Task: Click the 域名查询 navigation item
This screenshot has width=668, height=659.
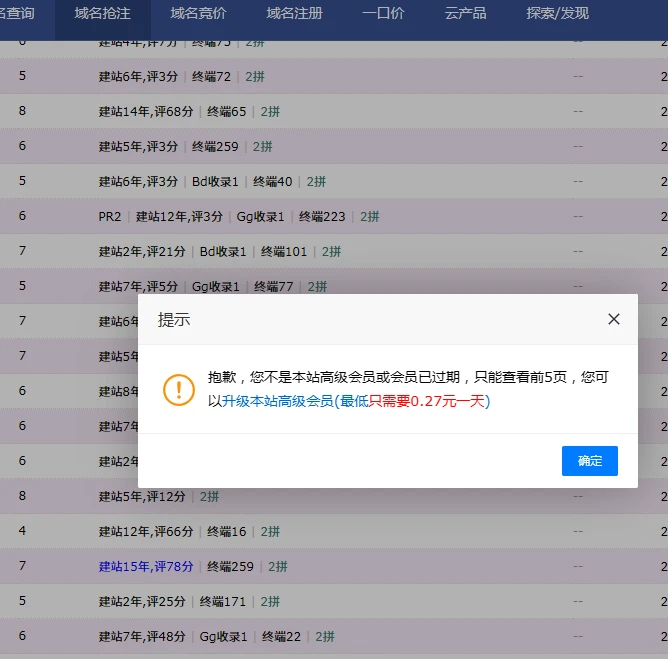Action: pyautogui.click(x=17, y=14)
